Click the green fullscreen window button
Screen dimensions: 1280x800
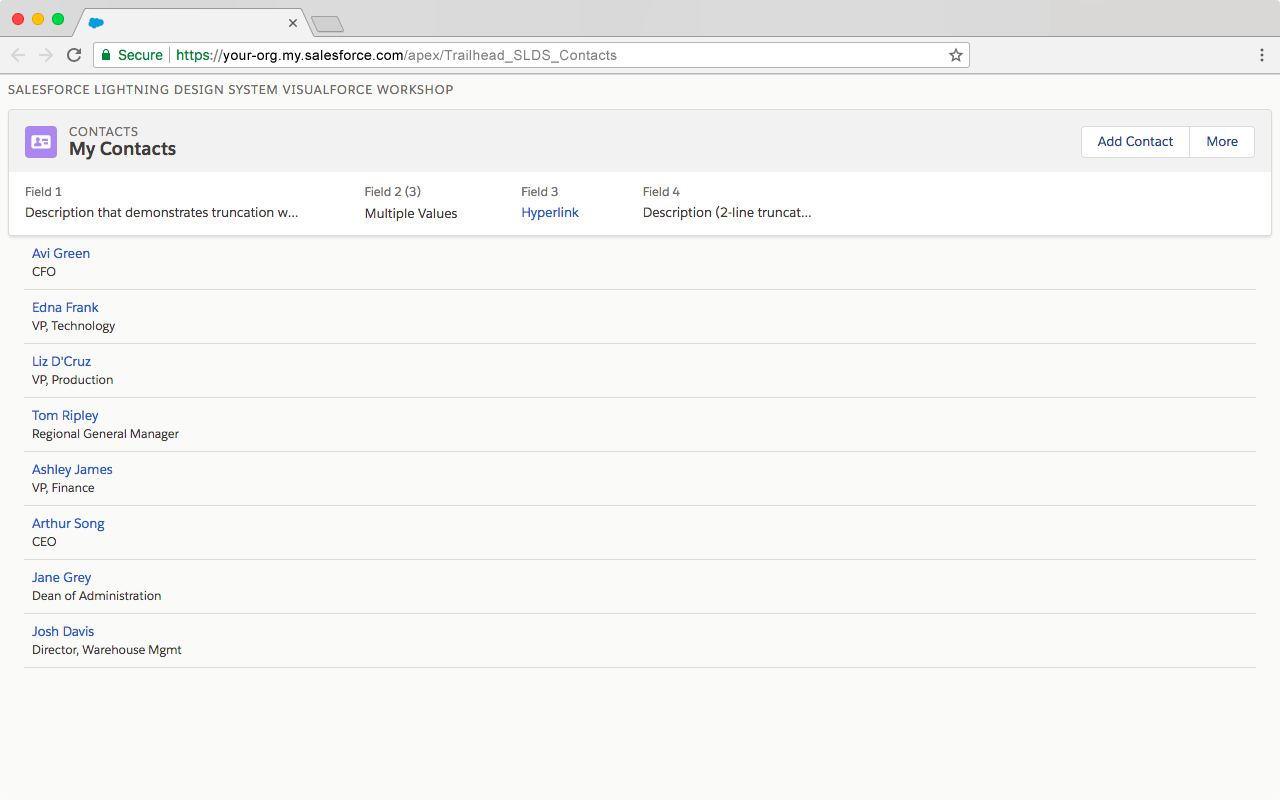pos(58,19)
